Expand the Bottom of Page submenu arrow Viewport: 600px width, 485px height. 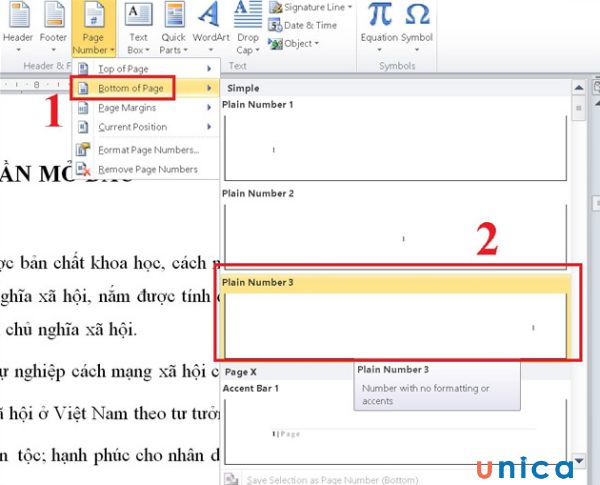click(x=209, y=88)
